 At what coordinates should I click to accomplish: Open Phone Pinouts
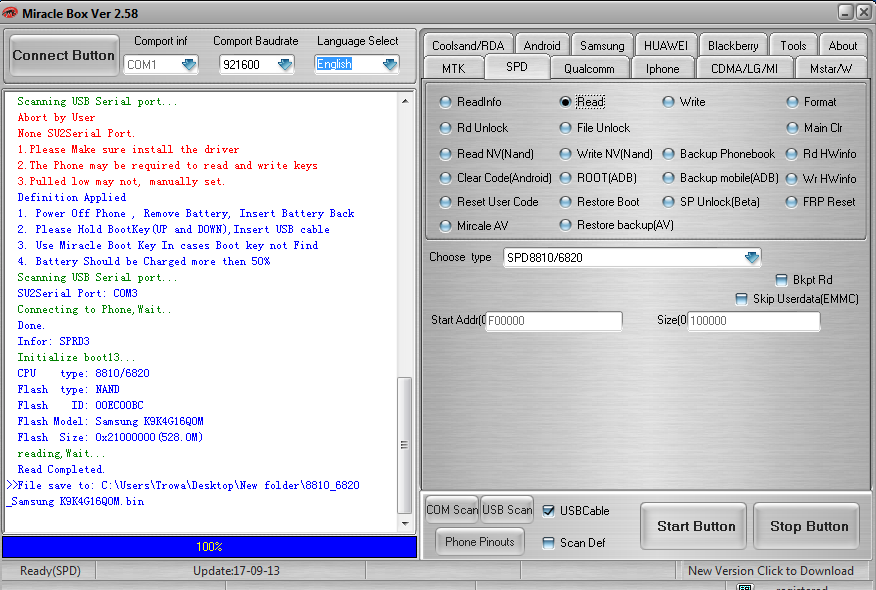point(479,541)
